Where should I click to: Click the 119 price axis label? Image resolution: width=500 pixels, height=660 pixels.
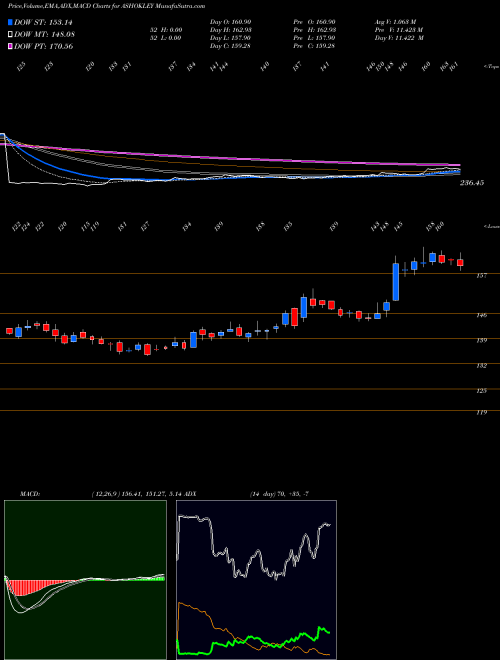(x=482, y=412)
